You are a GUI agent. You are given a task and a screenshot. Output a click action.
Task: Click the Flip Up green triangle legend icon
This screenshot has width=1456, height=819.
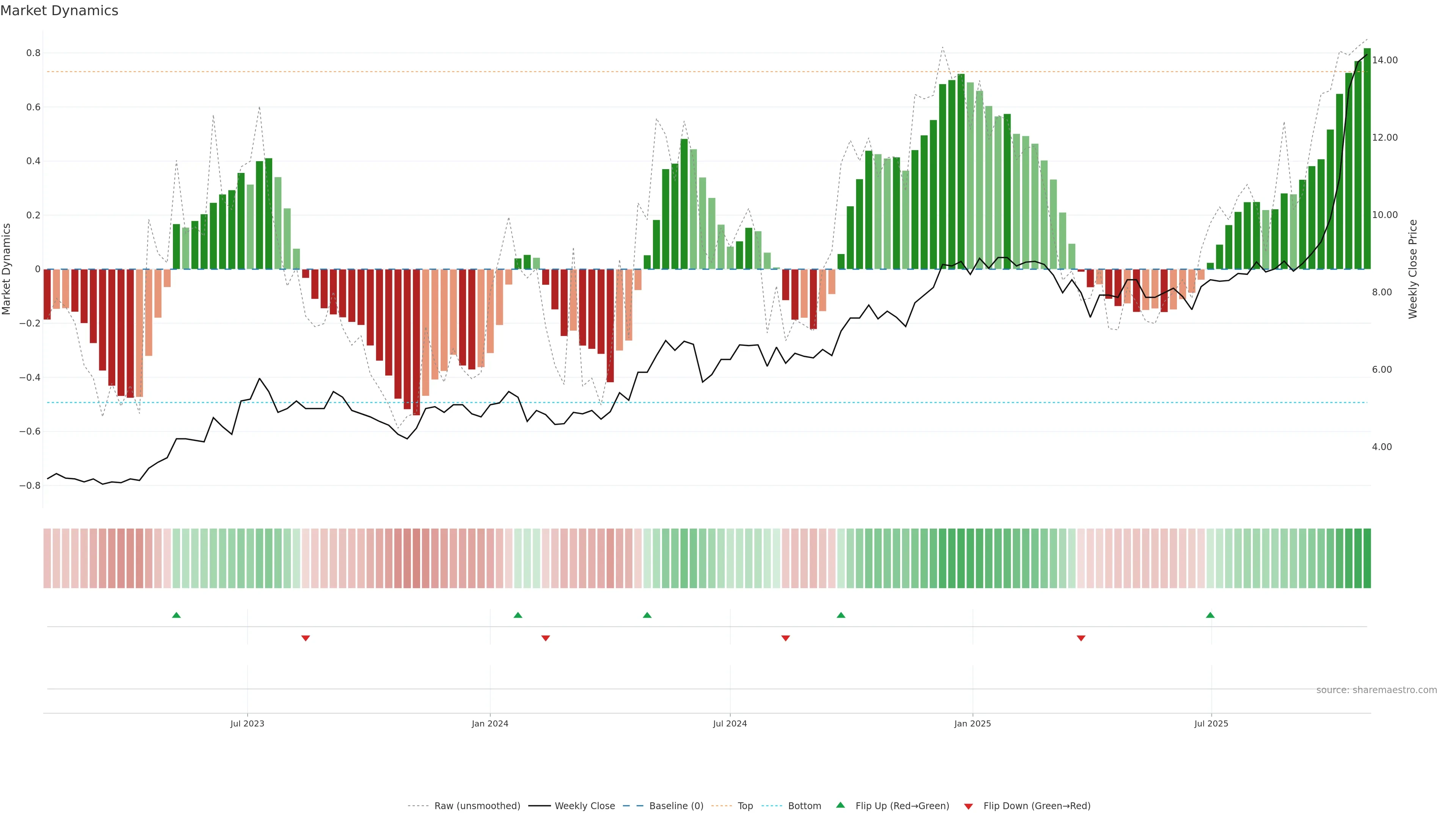click(x=841, y=805)
